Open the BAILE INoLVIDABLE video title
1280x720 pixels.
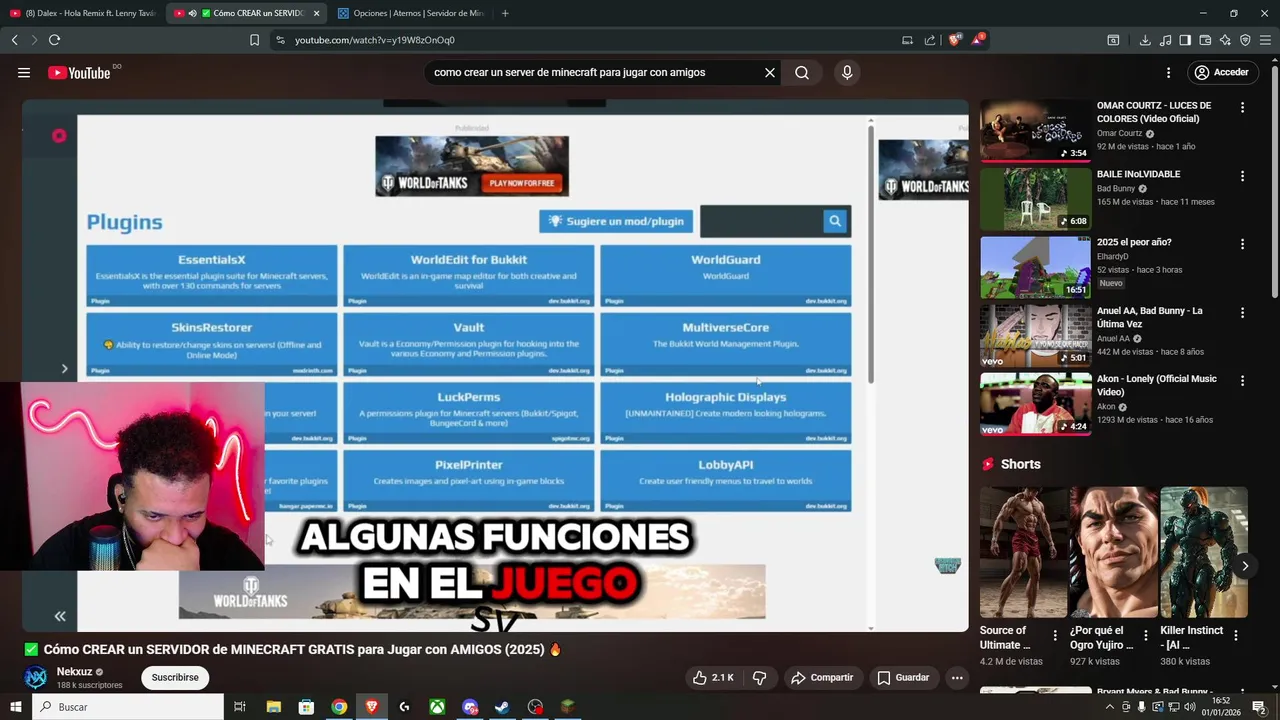[x=1138, y=174]
